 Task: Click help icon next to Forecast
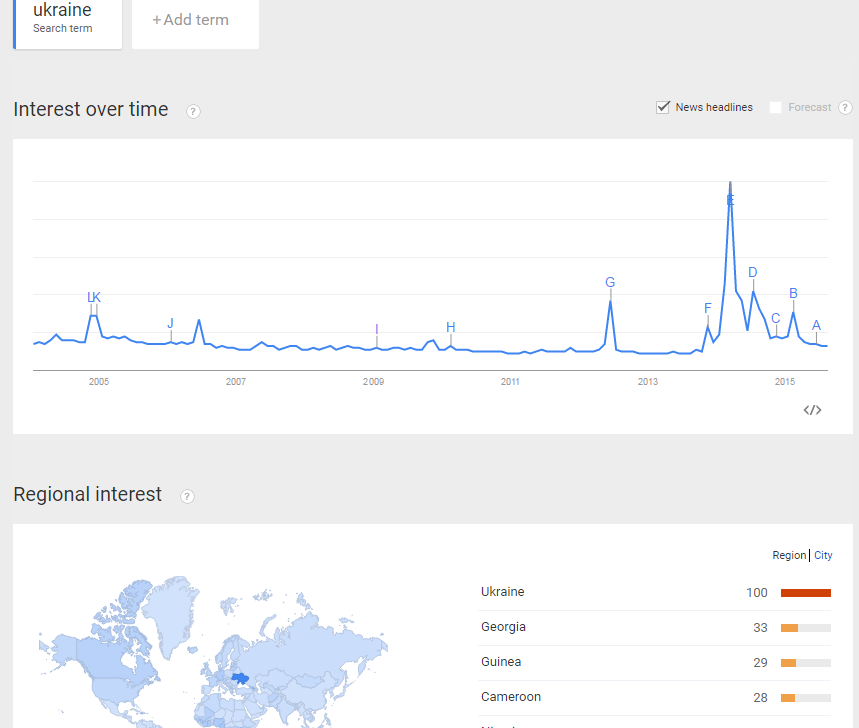point(845,108)
